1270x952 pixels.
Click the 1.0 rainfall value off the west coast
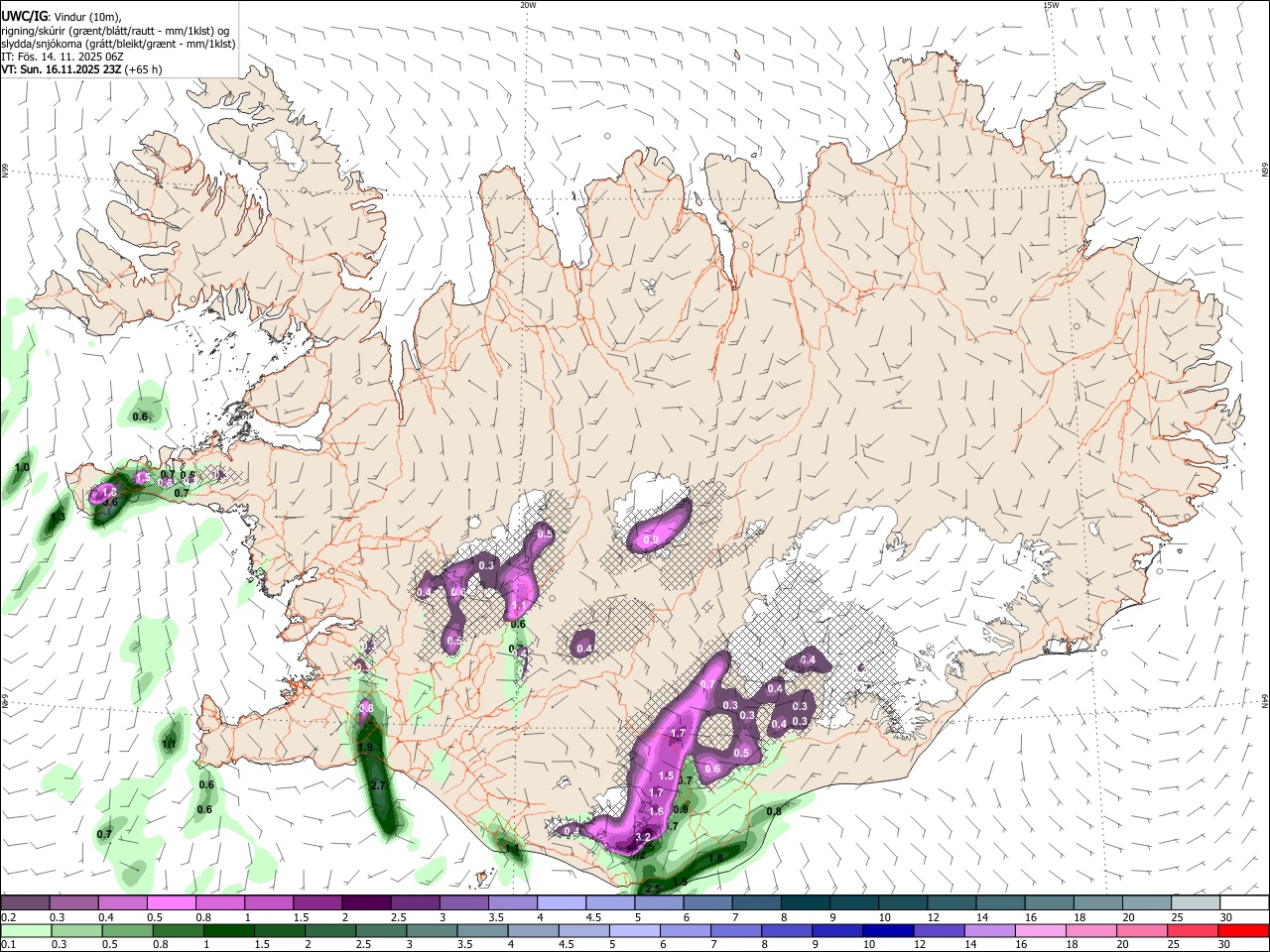click(22, 467)
